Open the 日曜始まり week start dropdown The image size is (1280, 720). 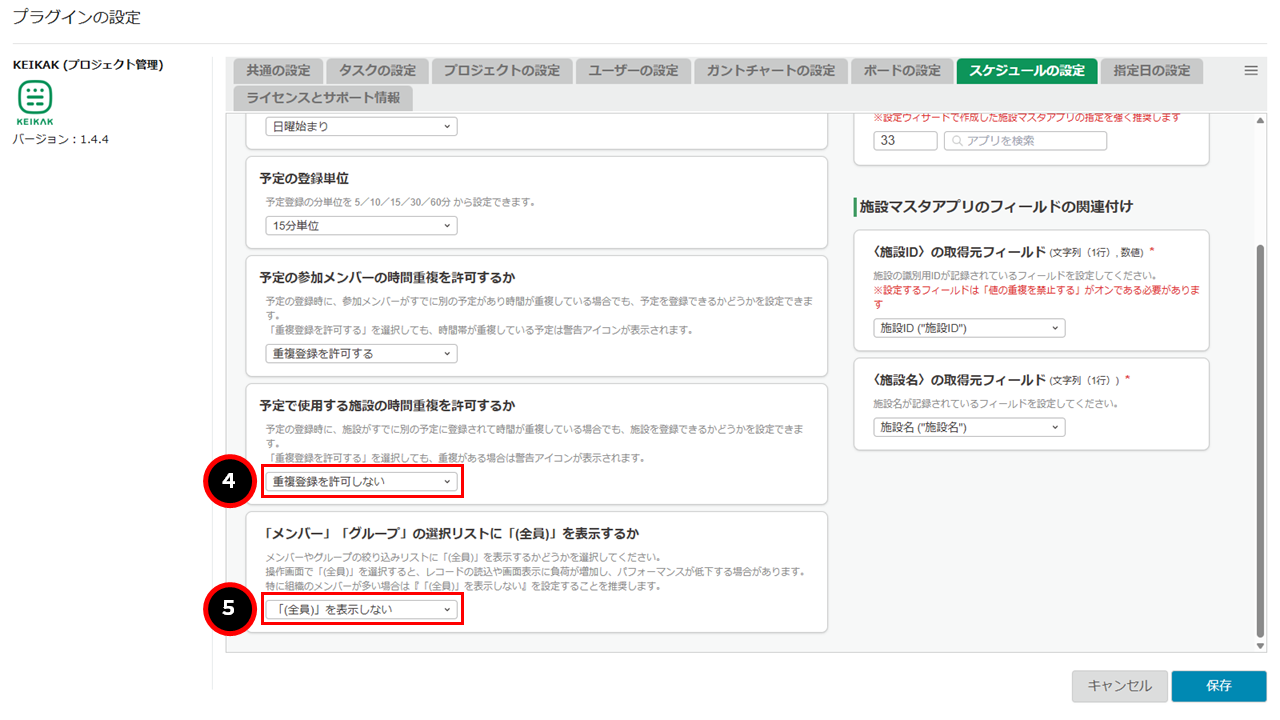coord(361,127)
